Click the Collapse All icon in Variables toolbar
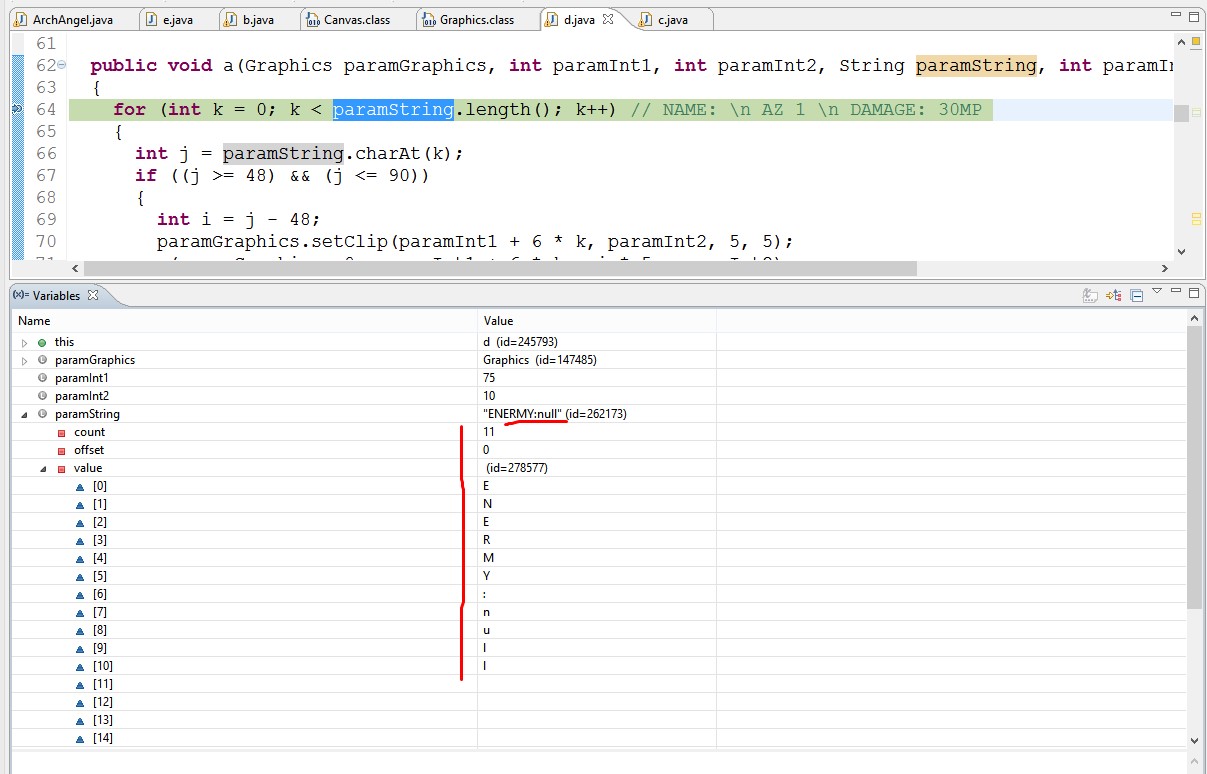Image resolution: width=1207 pixels, height=774 pixels. coord(1137,295)
